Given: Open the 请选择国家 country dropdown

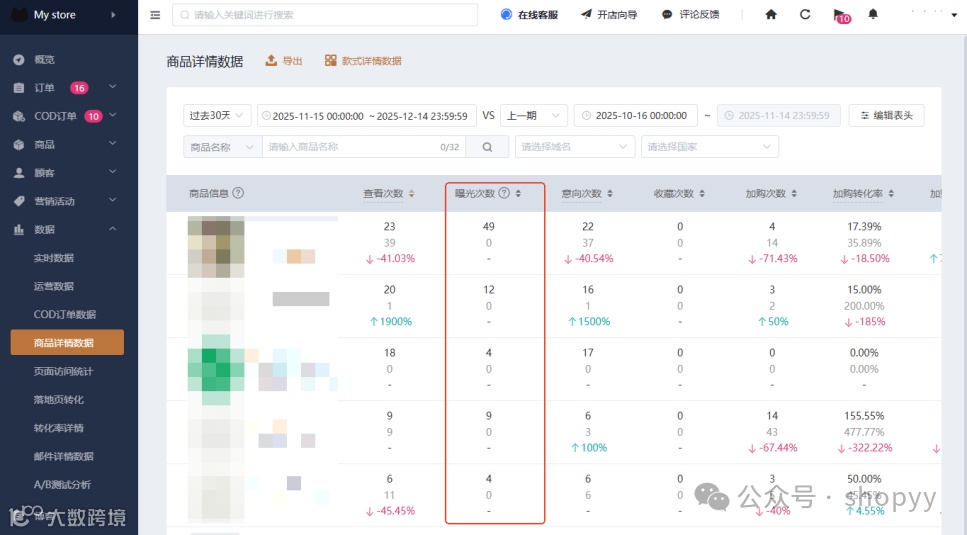Looking at the screenshot, I should pyautogui.click(x=710, y=147).
